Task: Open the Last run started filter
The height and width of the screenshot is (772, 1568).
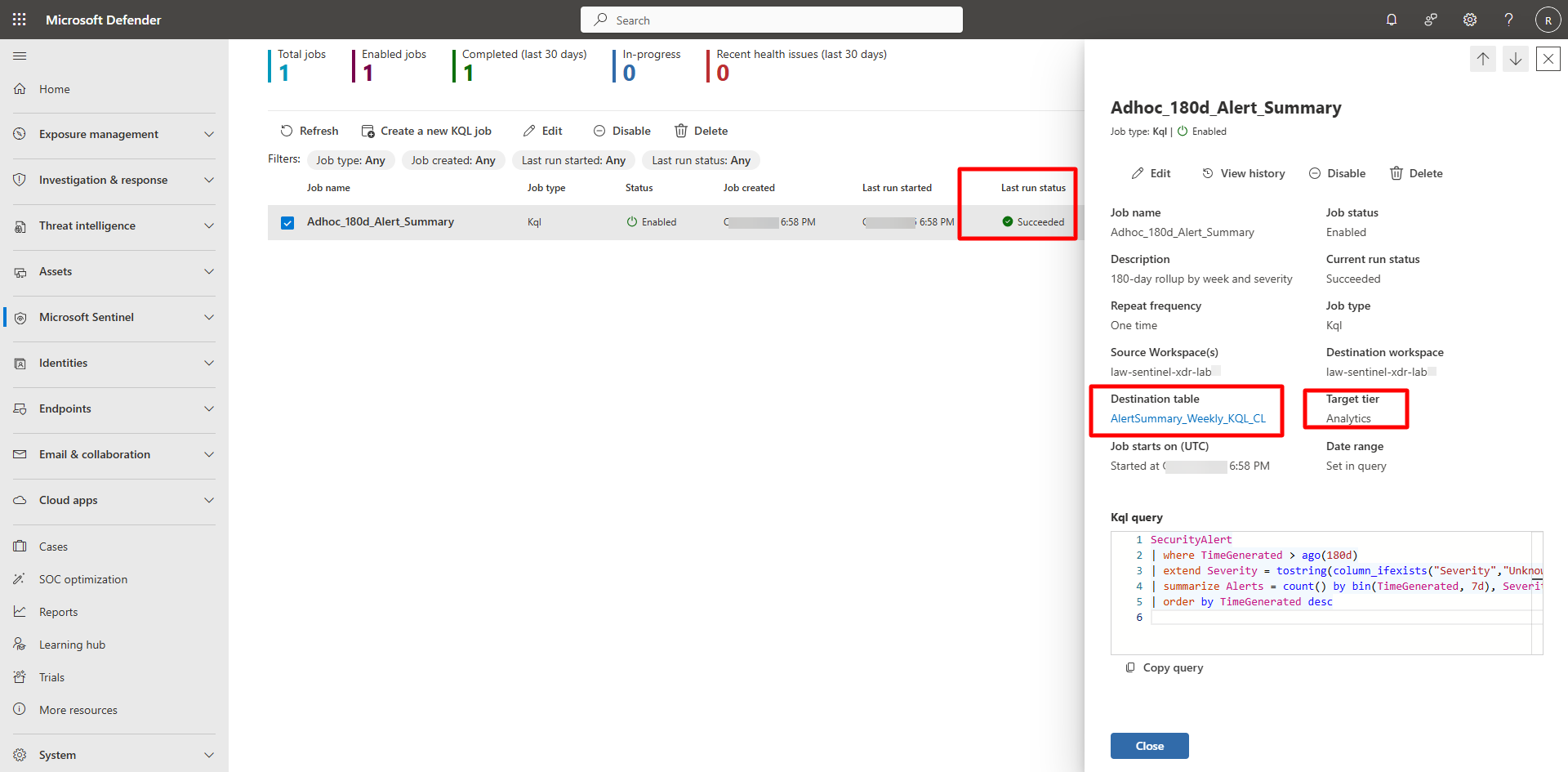Action: [x=573, y=160]
